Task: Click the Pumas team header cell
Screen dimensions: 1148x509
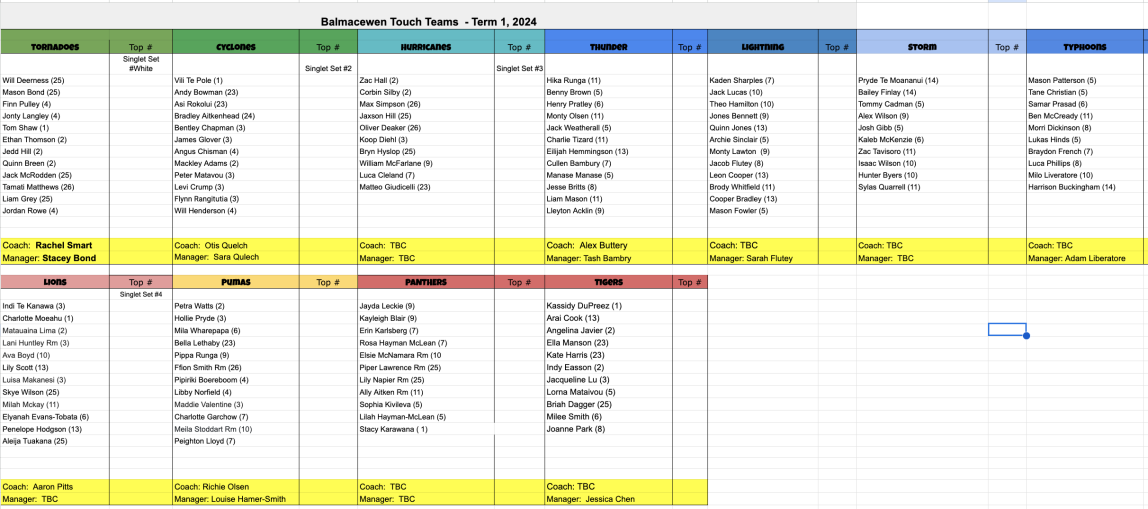Action: (x=235, y=283)
